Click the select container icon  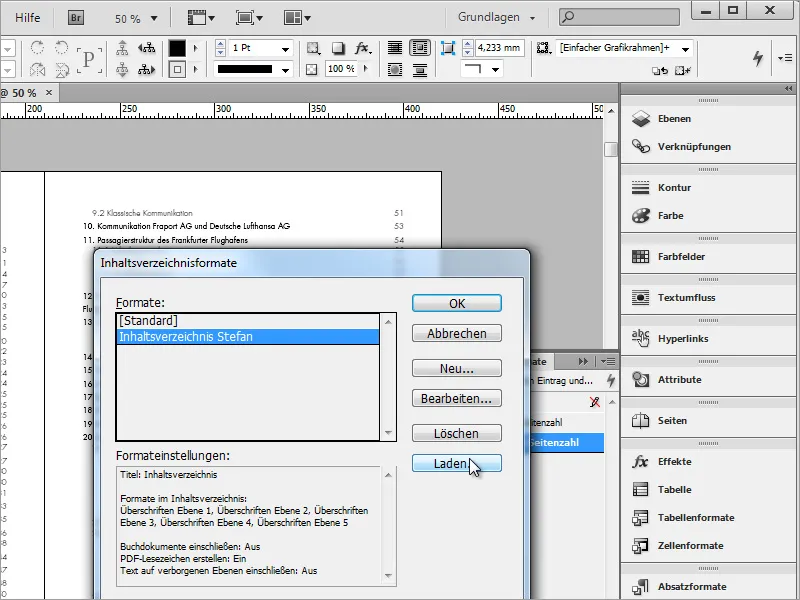[x=122, y=48]
